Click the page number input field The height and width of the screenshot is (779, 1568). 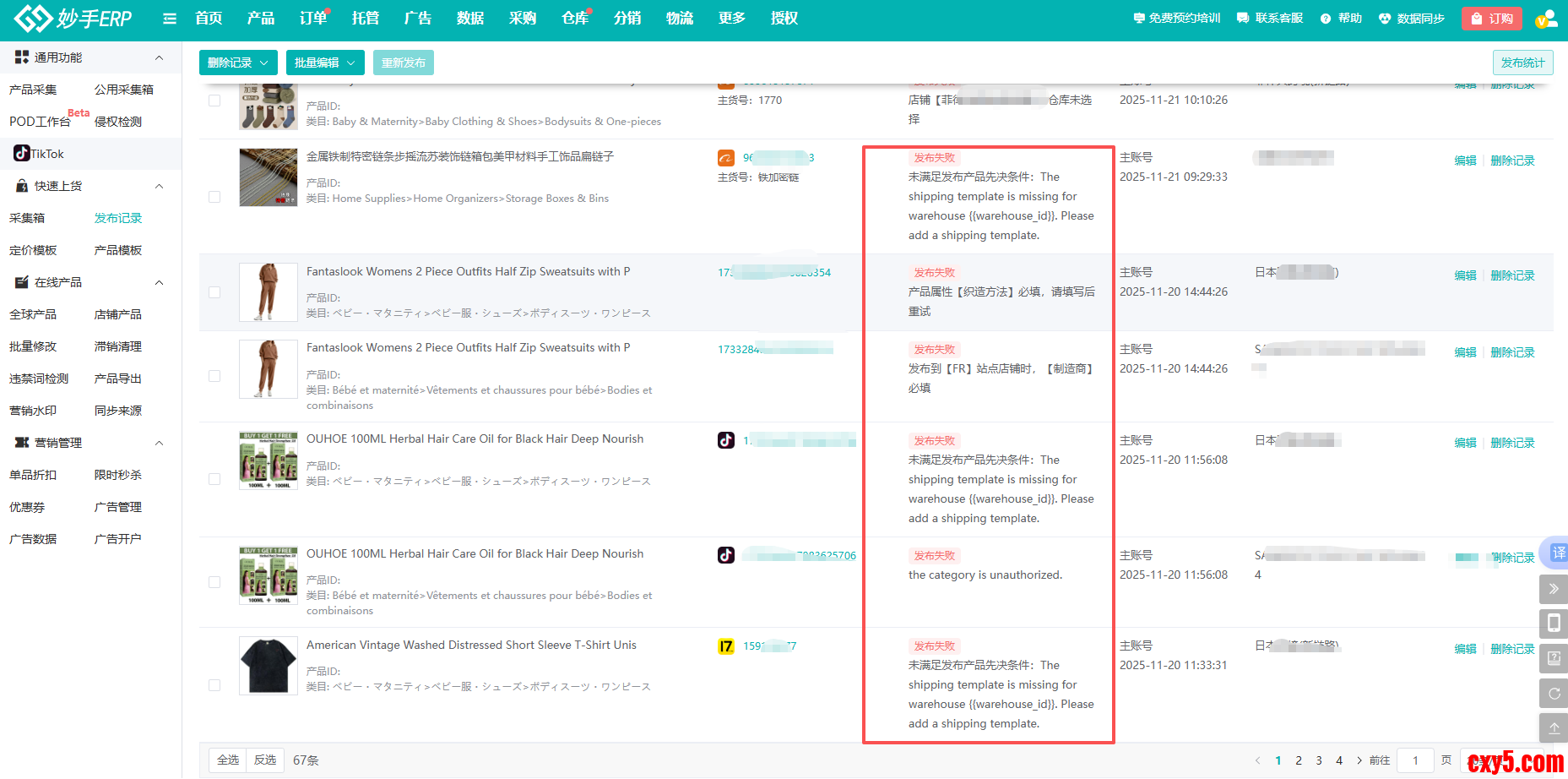tap(1415, 760)
